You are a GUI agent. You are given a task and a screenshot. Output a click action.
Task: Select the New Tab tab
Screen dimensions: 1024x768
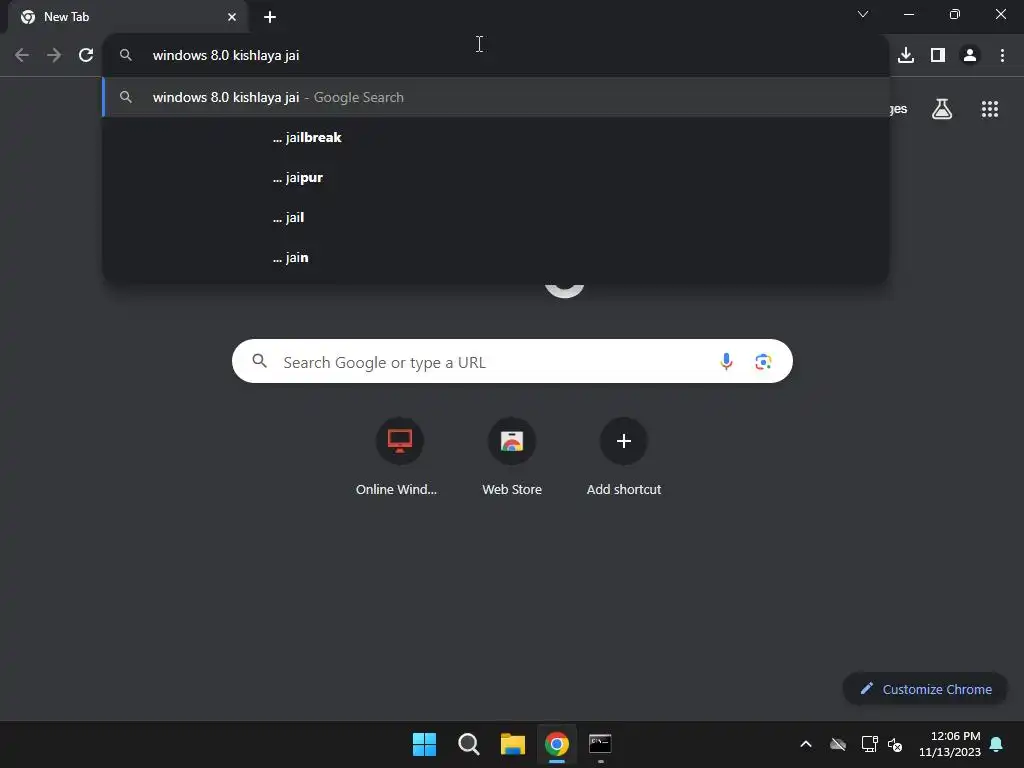click(x=129, y=17)
